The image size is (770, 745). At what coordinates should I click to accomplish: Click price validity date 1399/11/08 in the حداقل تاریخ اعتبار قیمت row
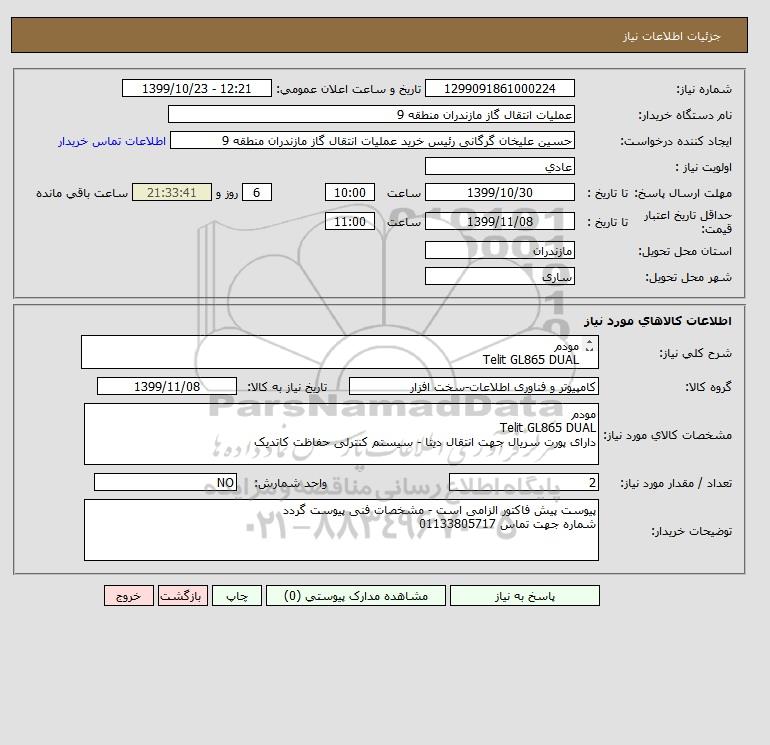click(499, 221)
